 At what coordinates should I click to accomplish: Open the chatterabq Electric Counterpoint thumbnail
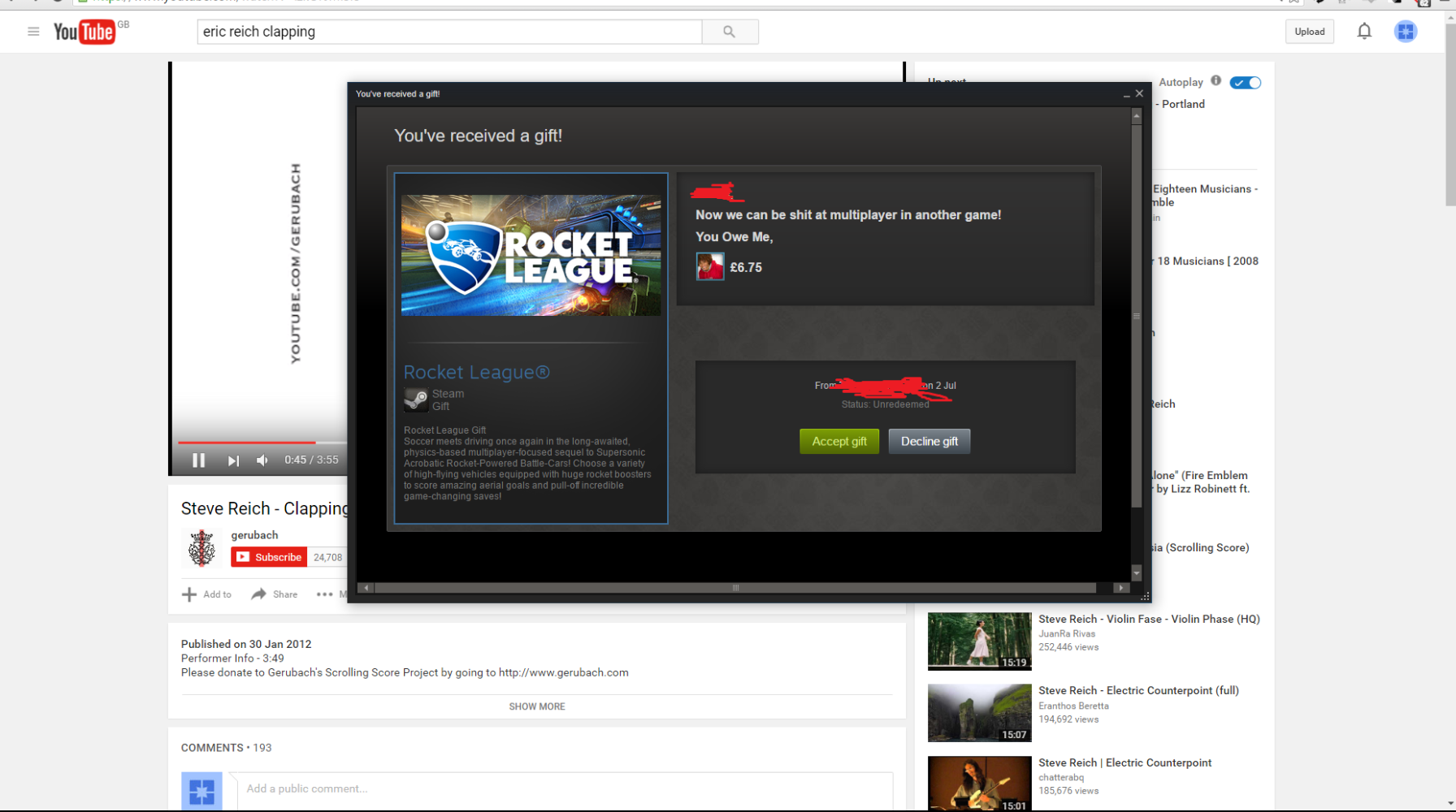(x=980, y=784)
